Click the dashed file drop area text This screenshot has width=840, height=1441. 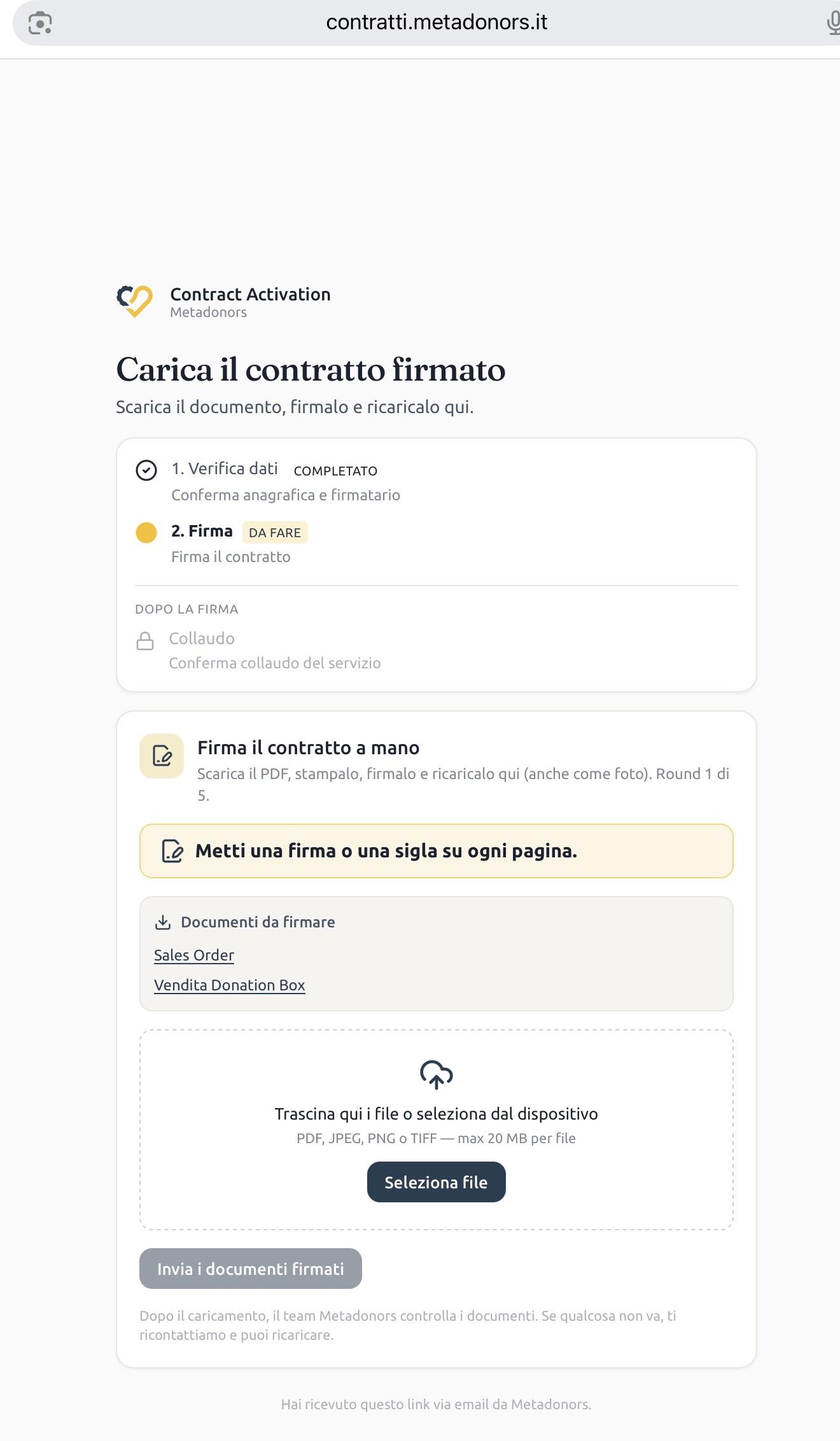[x=437, y=1114]
